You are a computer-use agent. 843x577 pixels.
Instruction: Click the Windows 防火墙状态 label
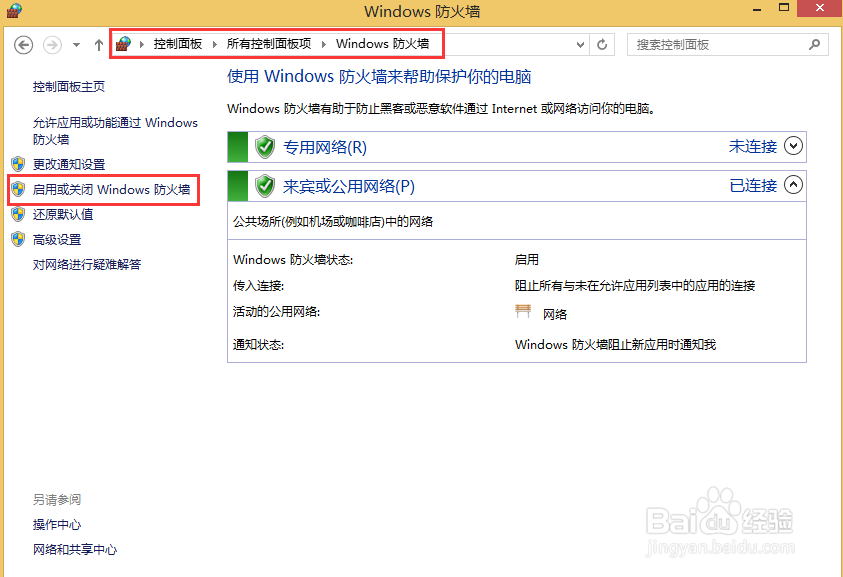coord(293,260)
